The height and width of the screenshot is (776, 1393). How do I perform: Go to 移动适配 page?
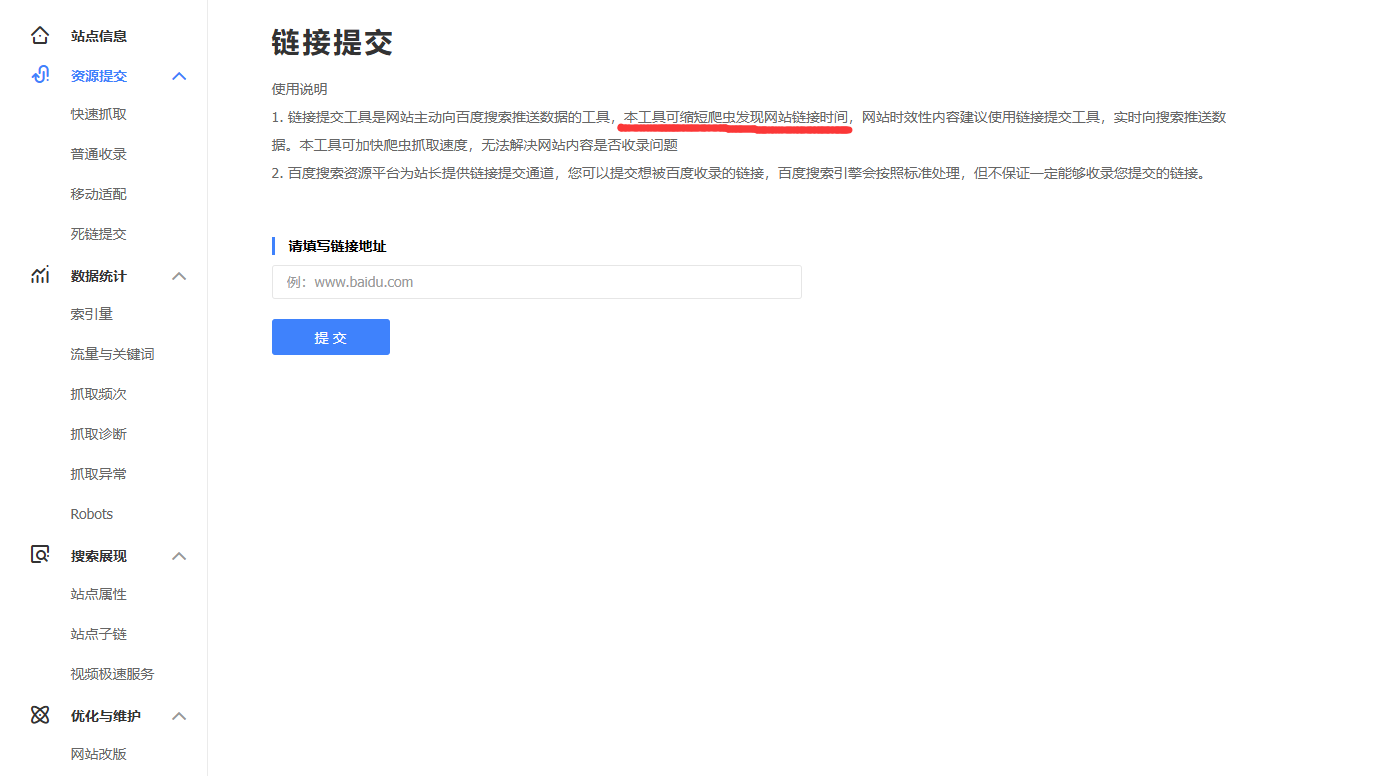(99, 194)
